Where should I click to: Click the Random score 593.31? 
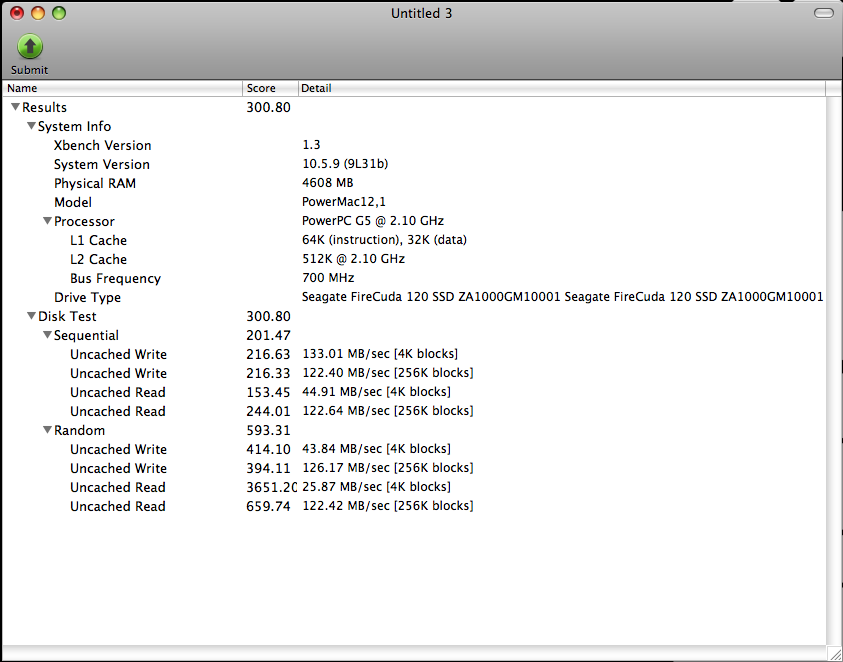[x=268, y=431]
